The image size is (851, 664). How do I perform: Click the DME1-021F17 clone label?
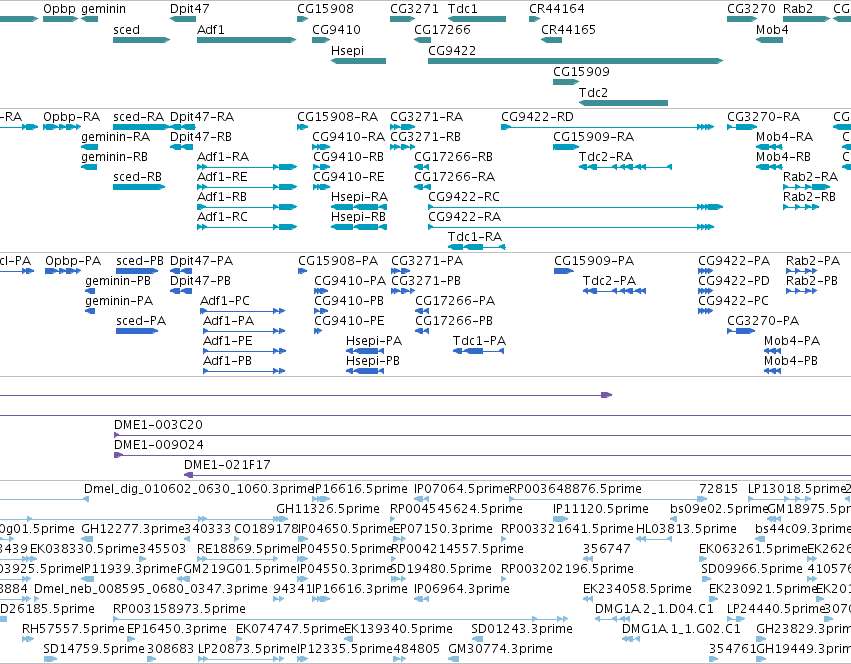227,465
